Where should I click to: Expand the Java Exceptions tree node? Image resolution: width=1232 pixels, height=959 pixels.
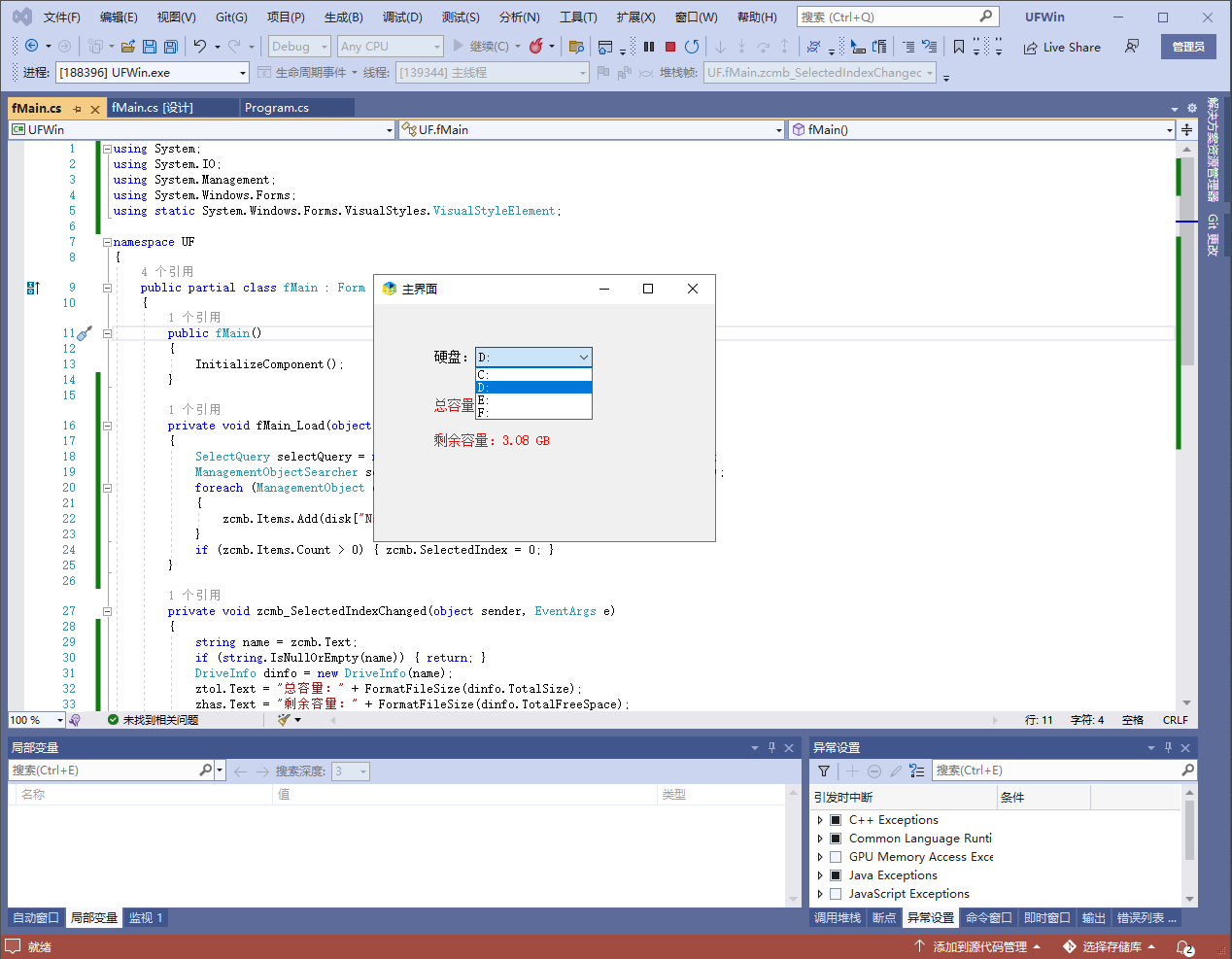click(820, 875)
